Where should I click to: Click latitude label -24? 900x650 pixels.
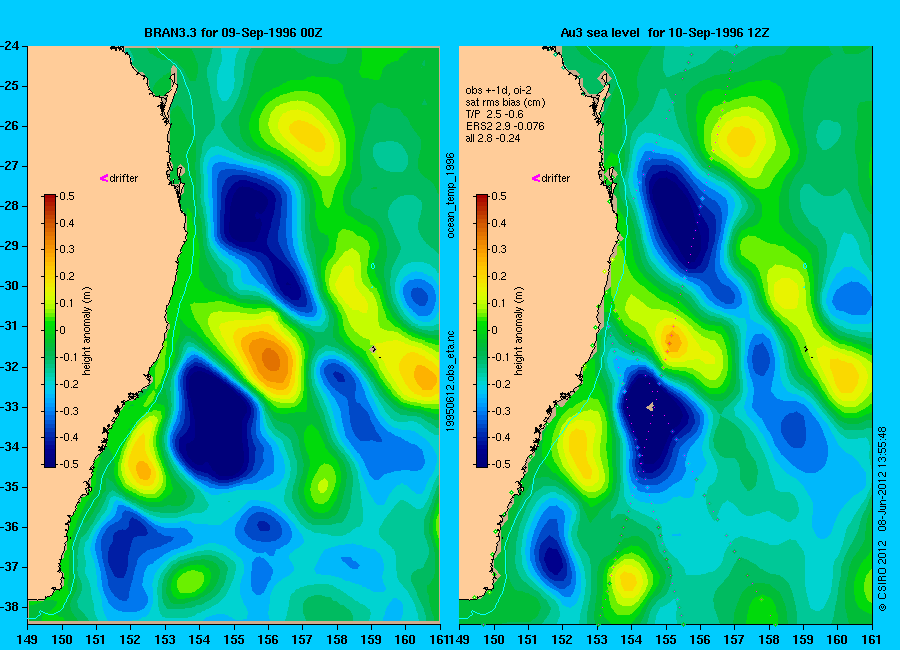pyautogui.click(x=10, y=46)
